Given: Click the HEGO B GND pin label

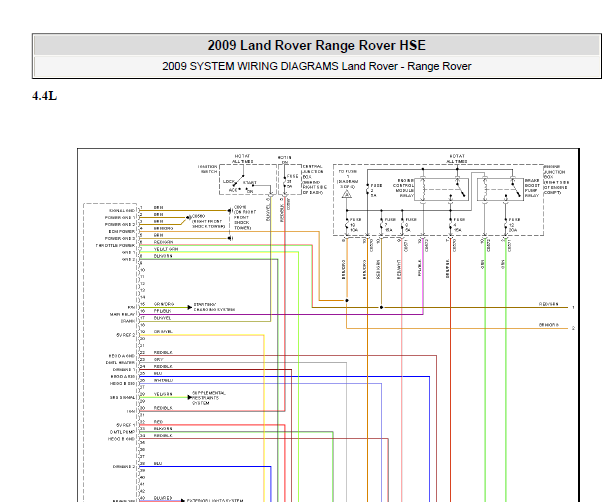Looking at the screenshot, I should click(x=122, y=439).
